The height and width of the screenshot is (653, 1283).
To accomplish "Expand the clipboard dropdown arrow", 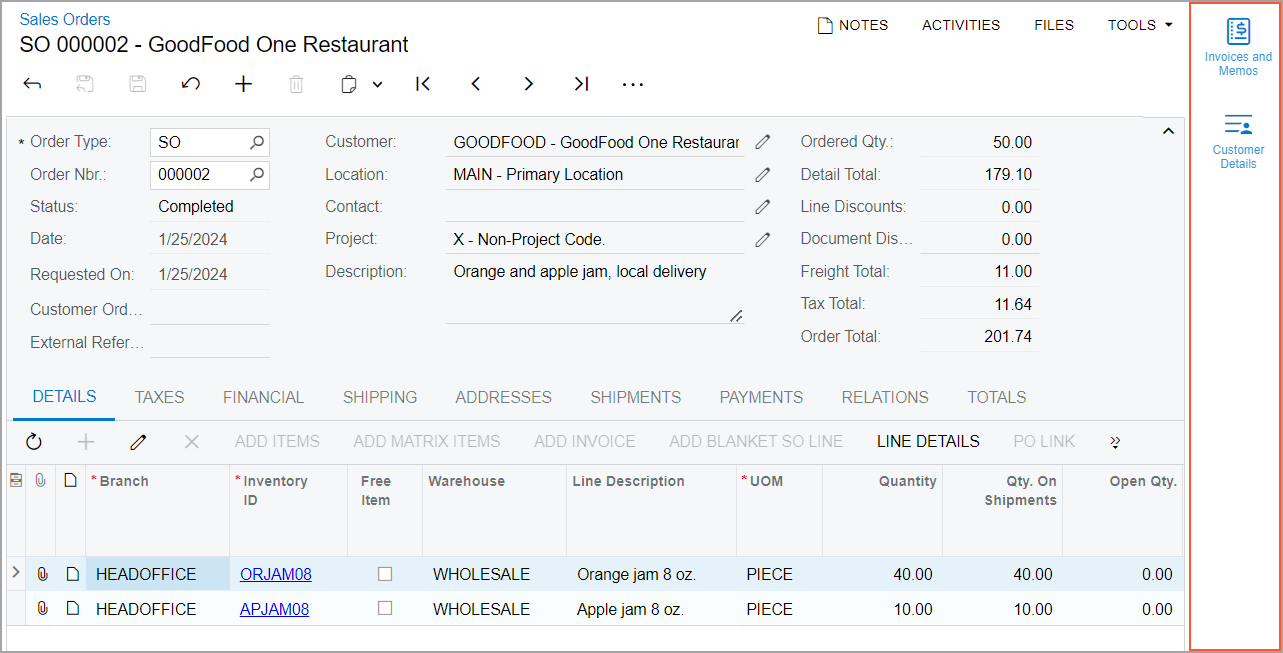I will tap(377, 85).
